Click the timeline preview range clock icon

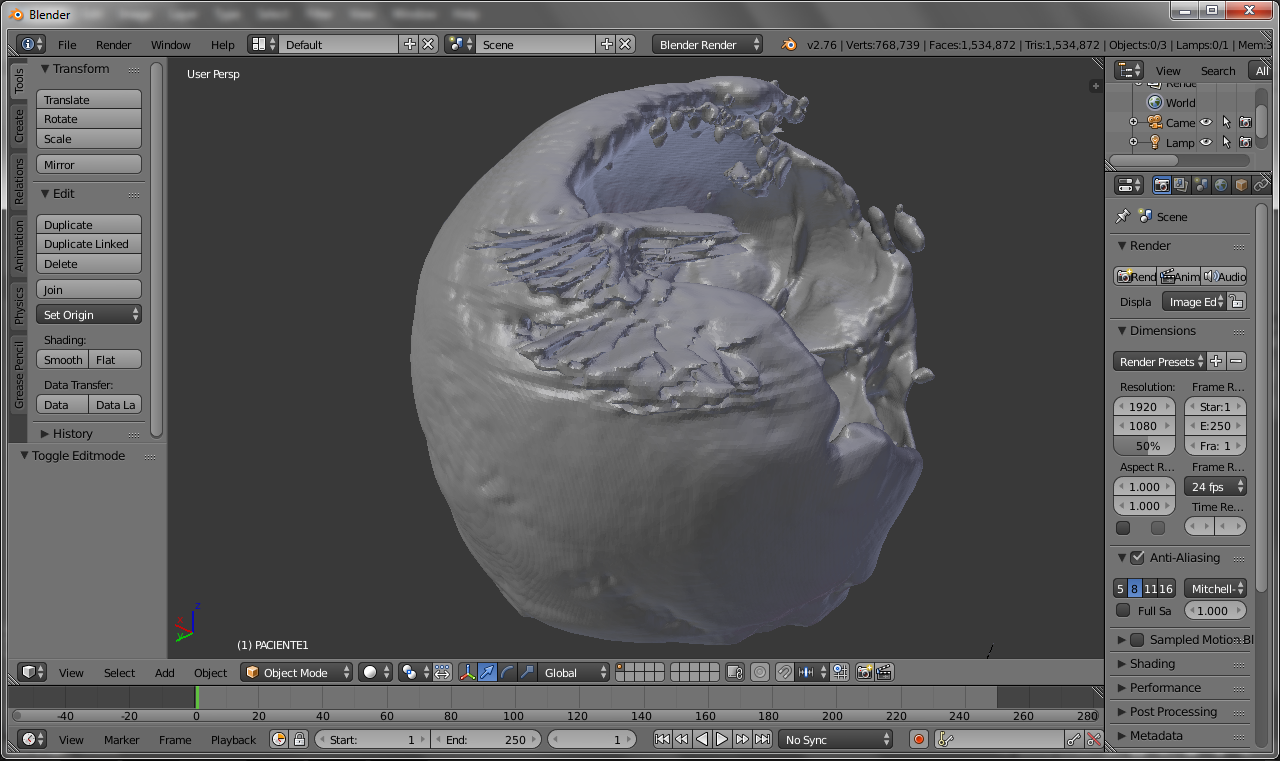278,740
